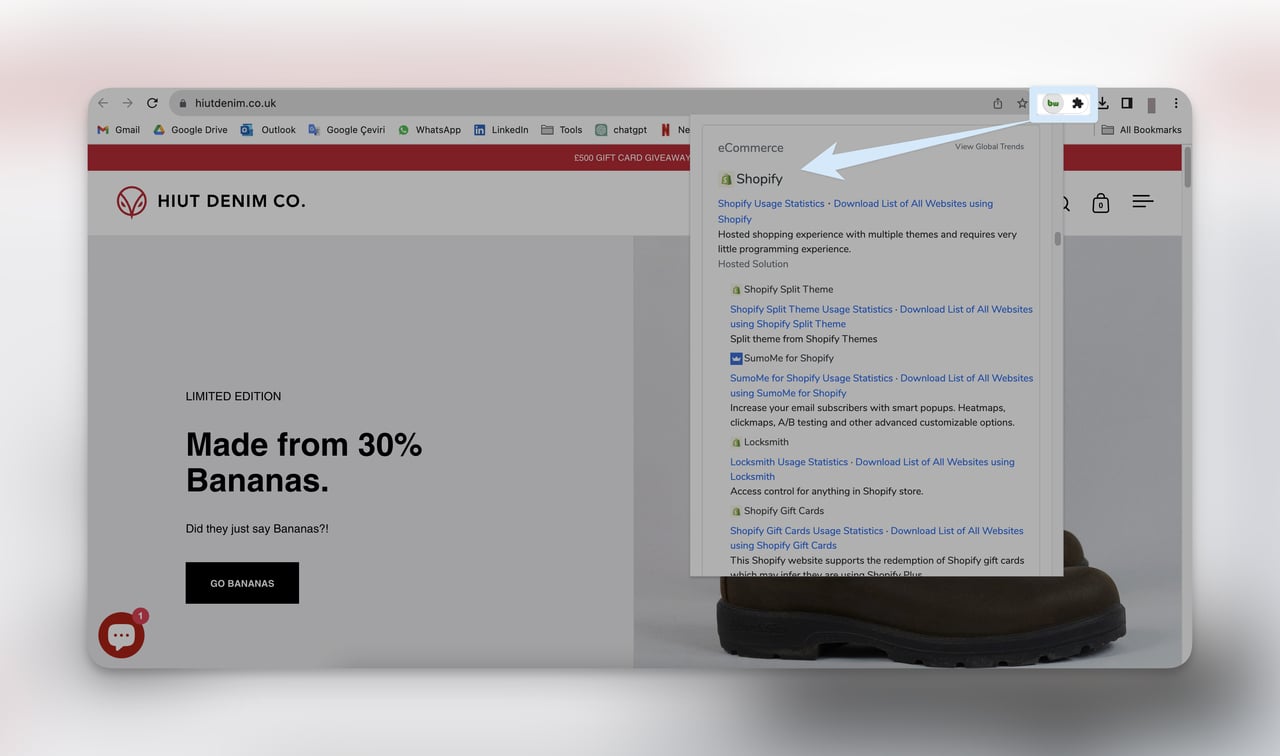This screenshot has height=756, width=1280.
Task: Open the Chrome three-dot menu
Action: [1176, 103]
